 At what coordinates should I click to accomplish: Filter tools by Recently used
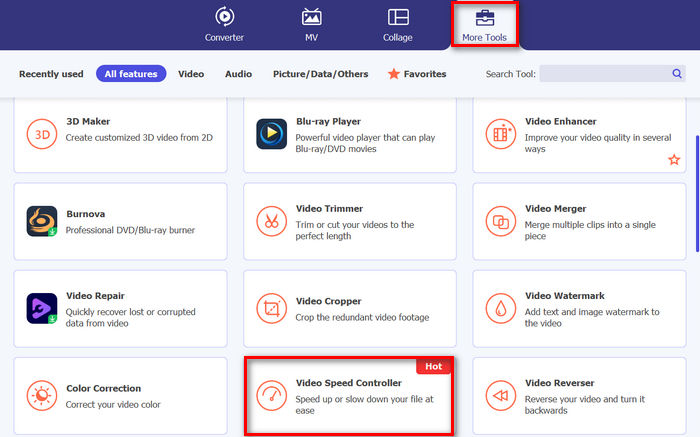click(51, 74)
